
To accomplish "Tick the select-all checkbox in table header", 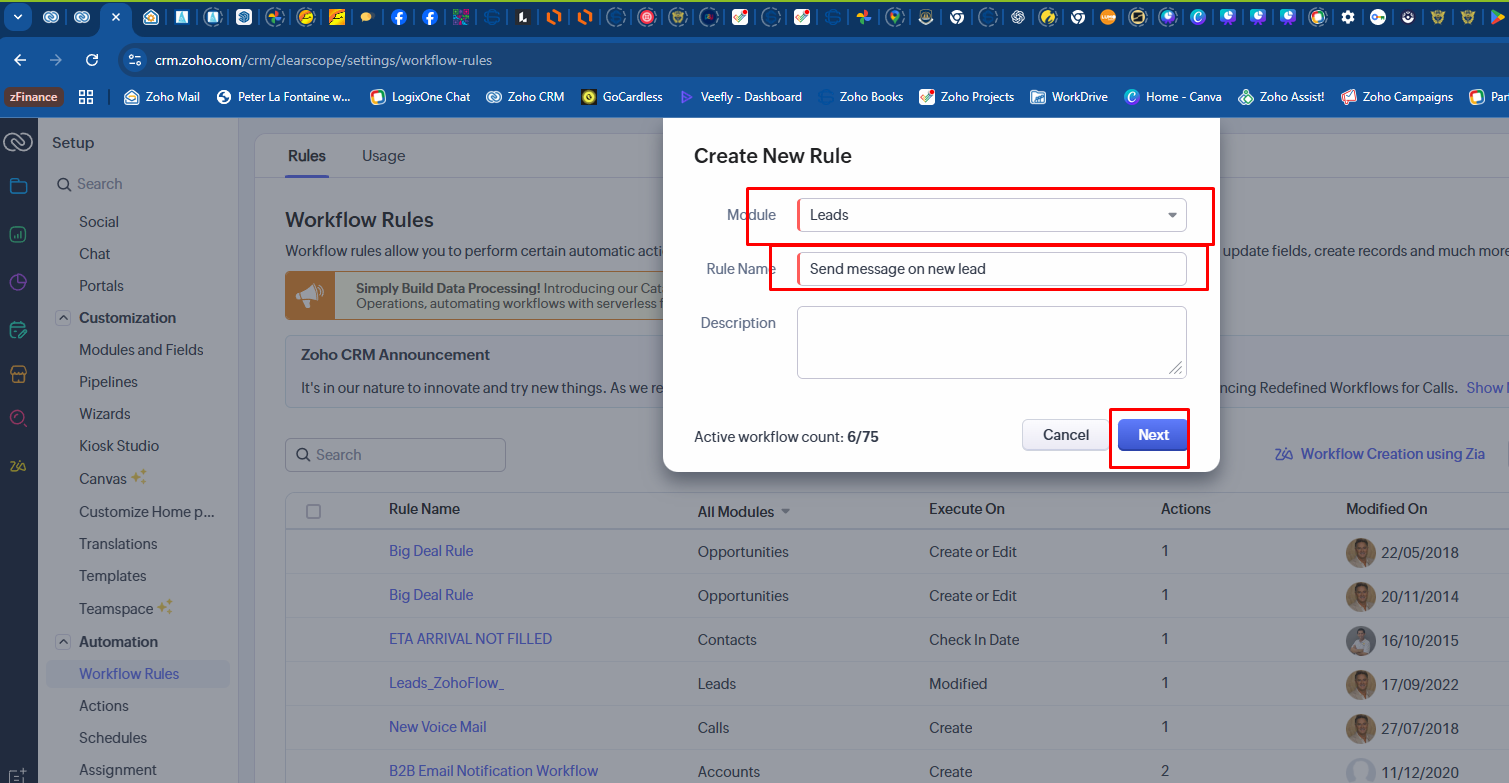I will [x=314, y=511].
